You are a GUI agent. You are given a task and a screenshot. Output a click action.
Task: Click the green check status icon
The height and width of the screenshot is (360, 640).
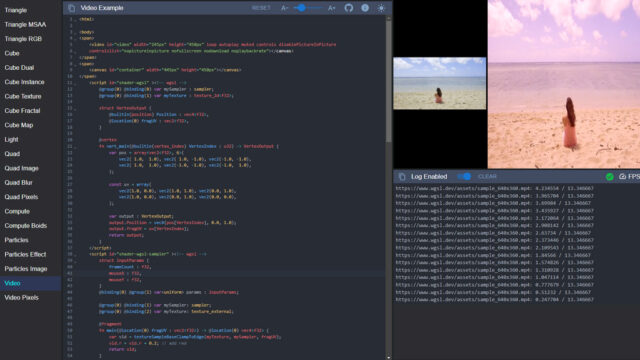click(609, 176)
